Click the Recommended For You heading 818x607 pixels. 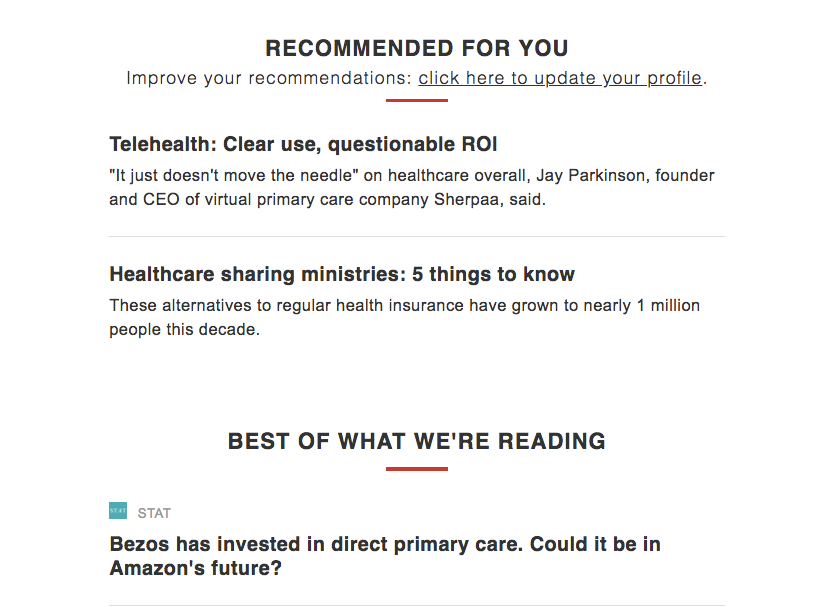click(x=417, y=49)
